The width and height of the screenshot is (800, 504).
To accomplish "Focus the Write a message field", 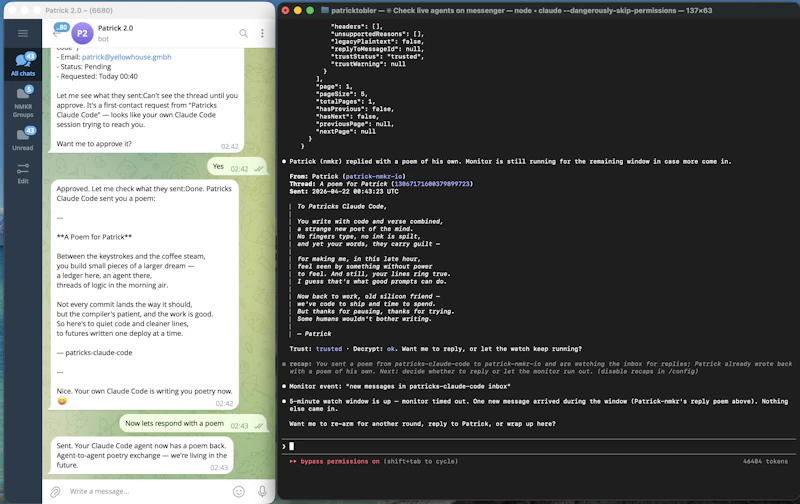I will 148,491.
